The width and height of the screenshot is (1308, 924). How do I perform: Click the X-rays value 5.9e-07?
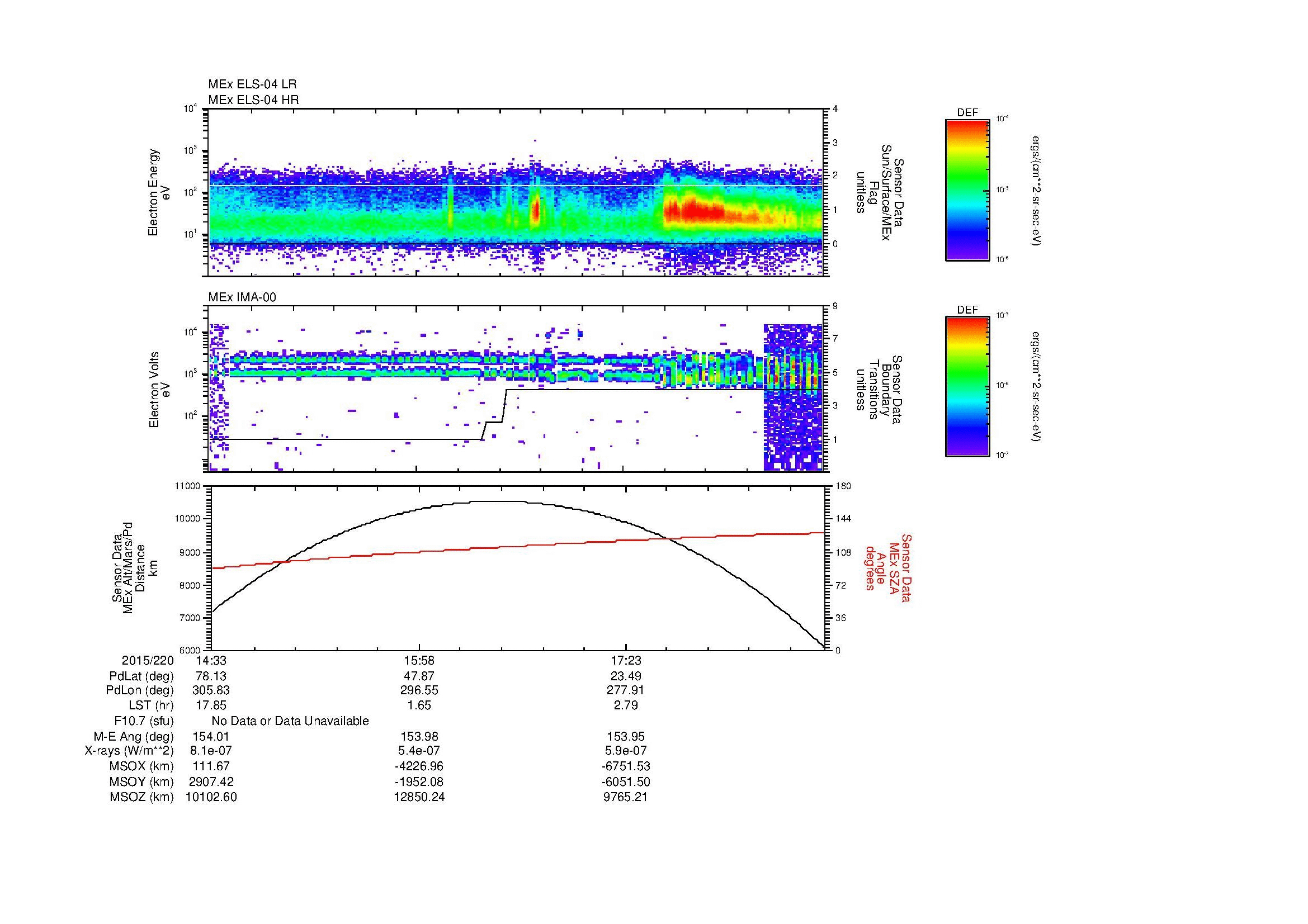click(626, 751)
